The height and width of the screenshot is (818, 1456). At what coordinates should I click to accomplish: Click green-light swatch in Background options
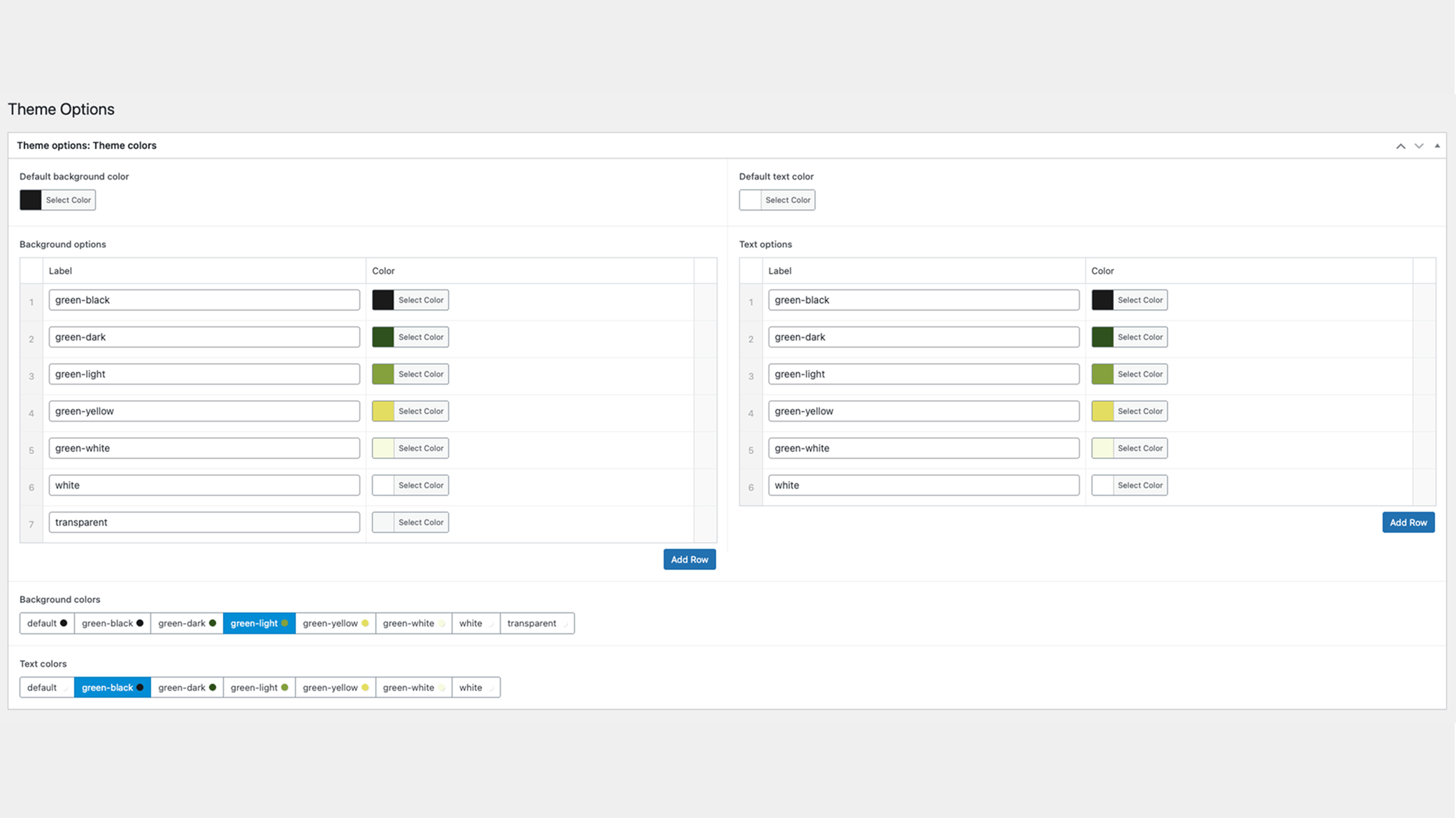[x=383, y=374]
